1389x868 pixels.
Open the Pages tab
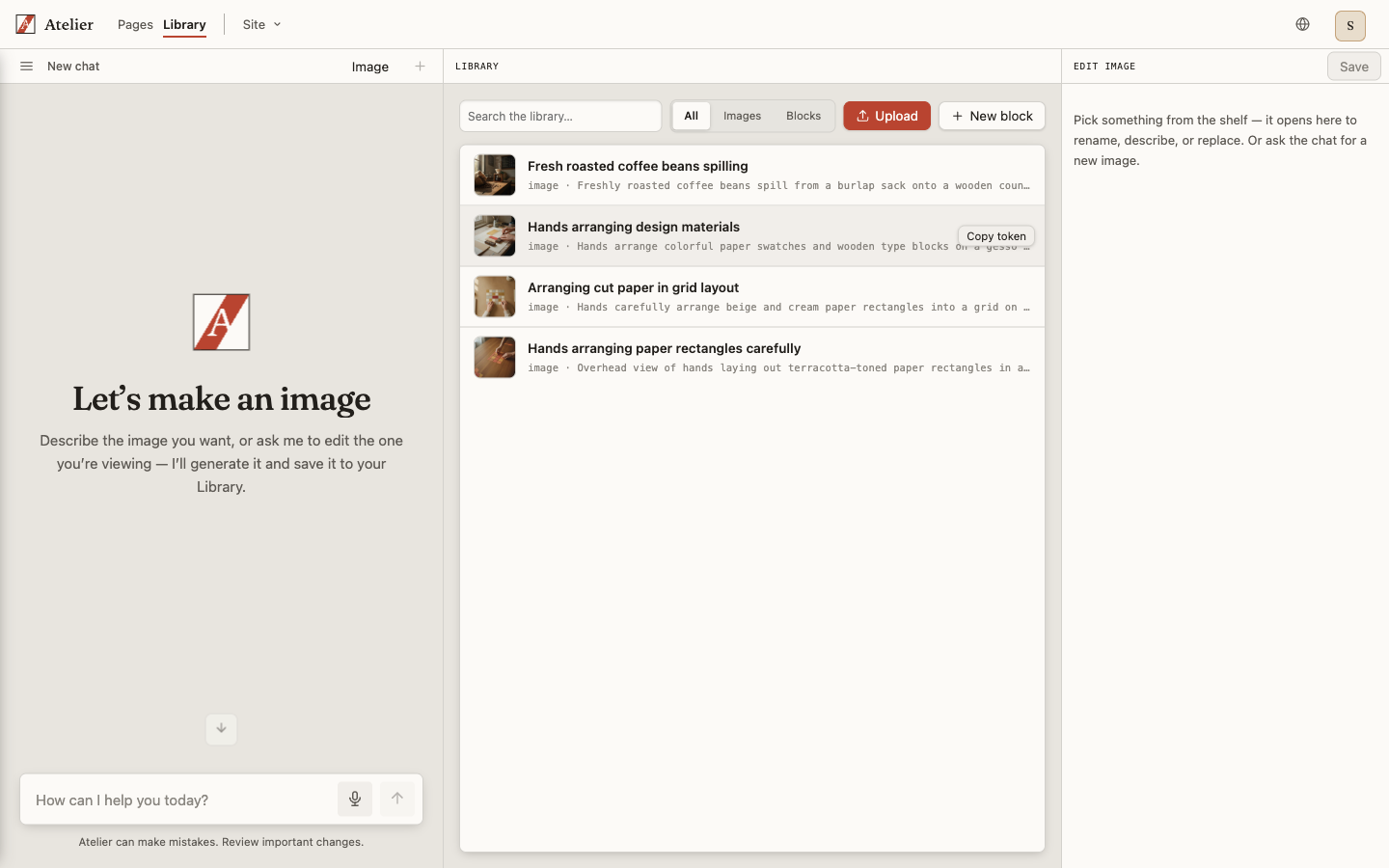(x=135, y=24)
